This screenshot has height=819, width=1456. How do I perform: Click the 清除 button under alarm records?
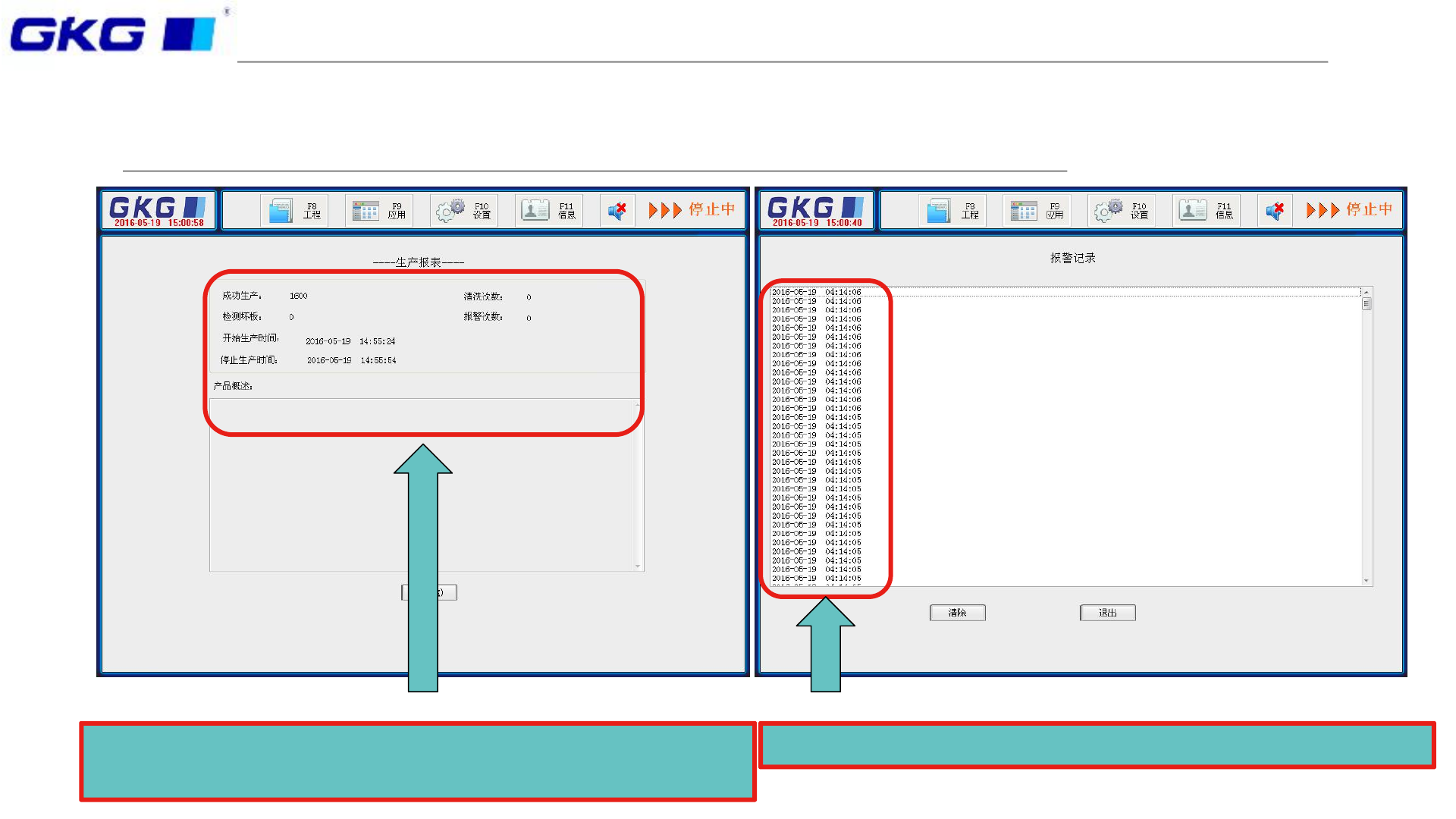click(x=957, y=613)
